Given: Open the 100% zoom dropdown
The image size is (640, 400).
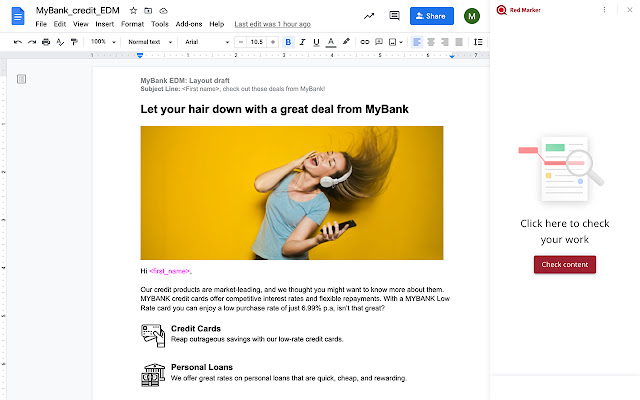Looking at the screenshot, I should pos(103,42).
